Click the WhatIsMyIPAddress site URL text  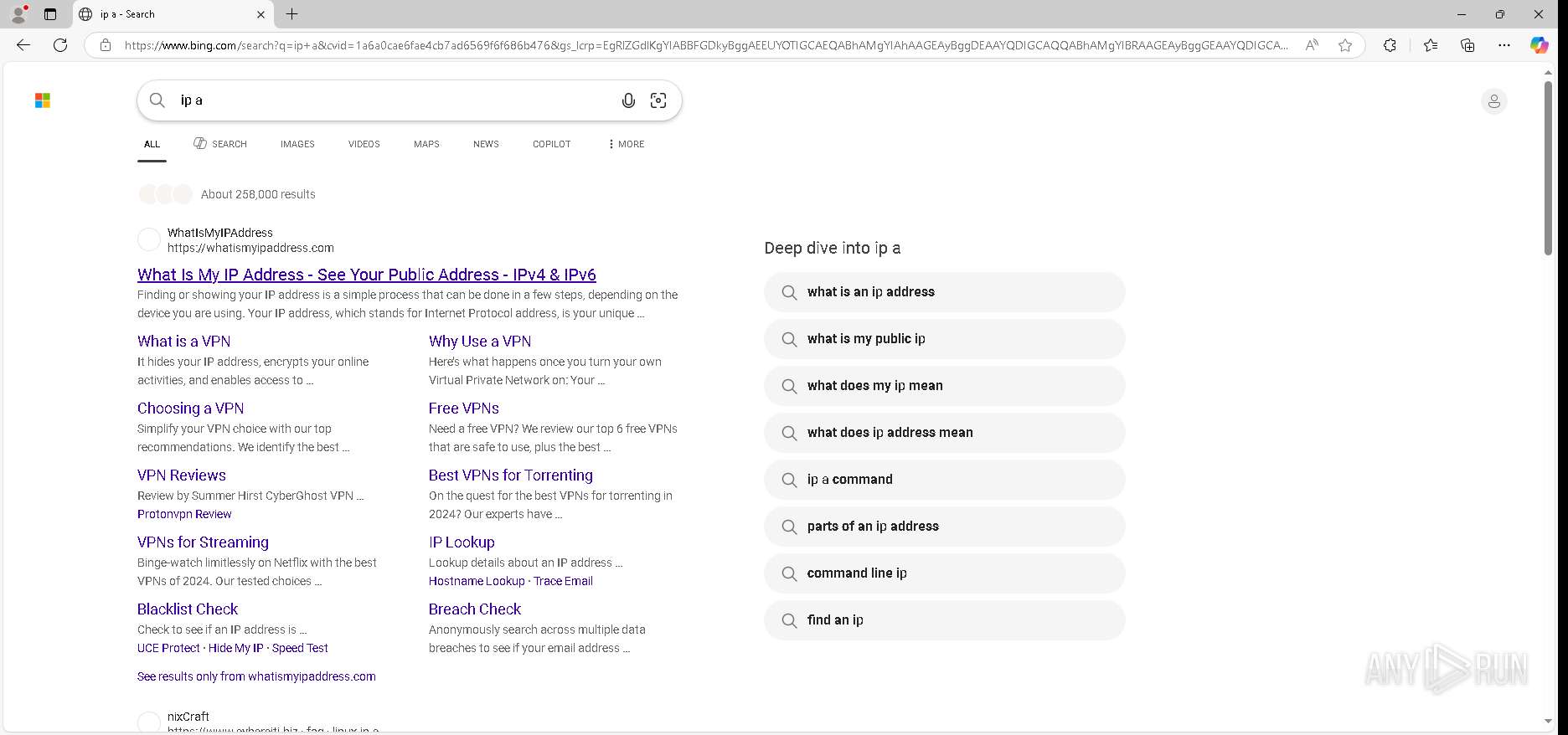[x=250, y=248]
